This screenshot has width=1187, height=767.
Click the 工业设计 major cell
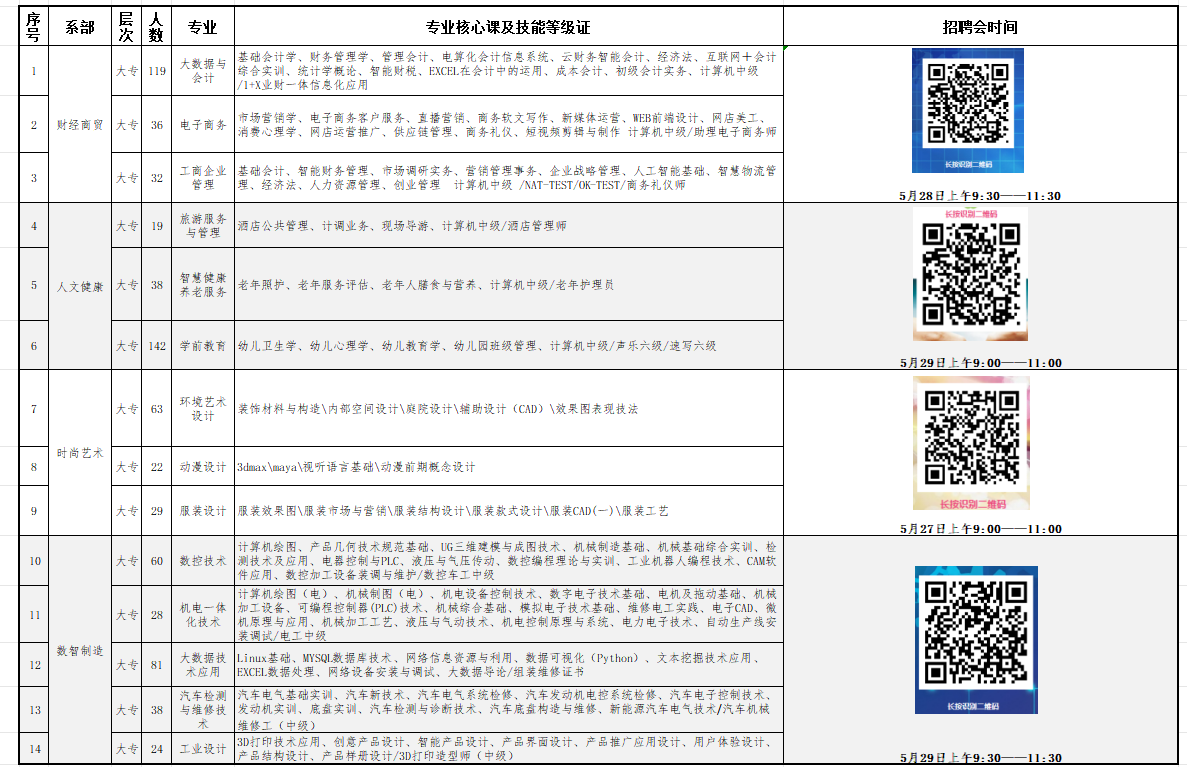pyautogui.click(x=203, y=749)
